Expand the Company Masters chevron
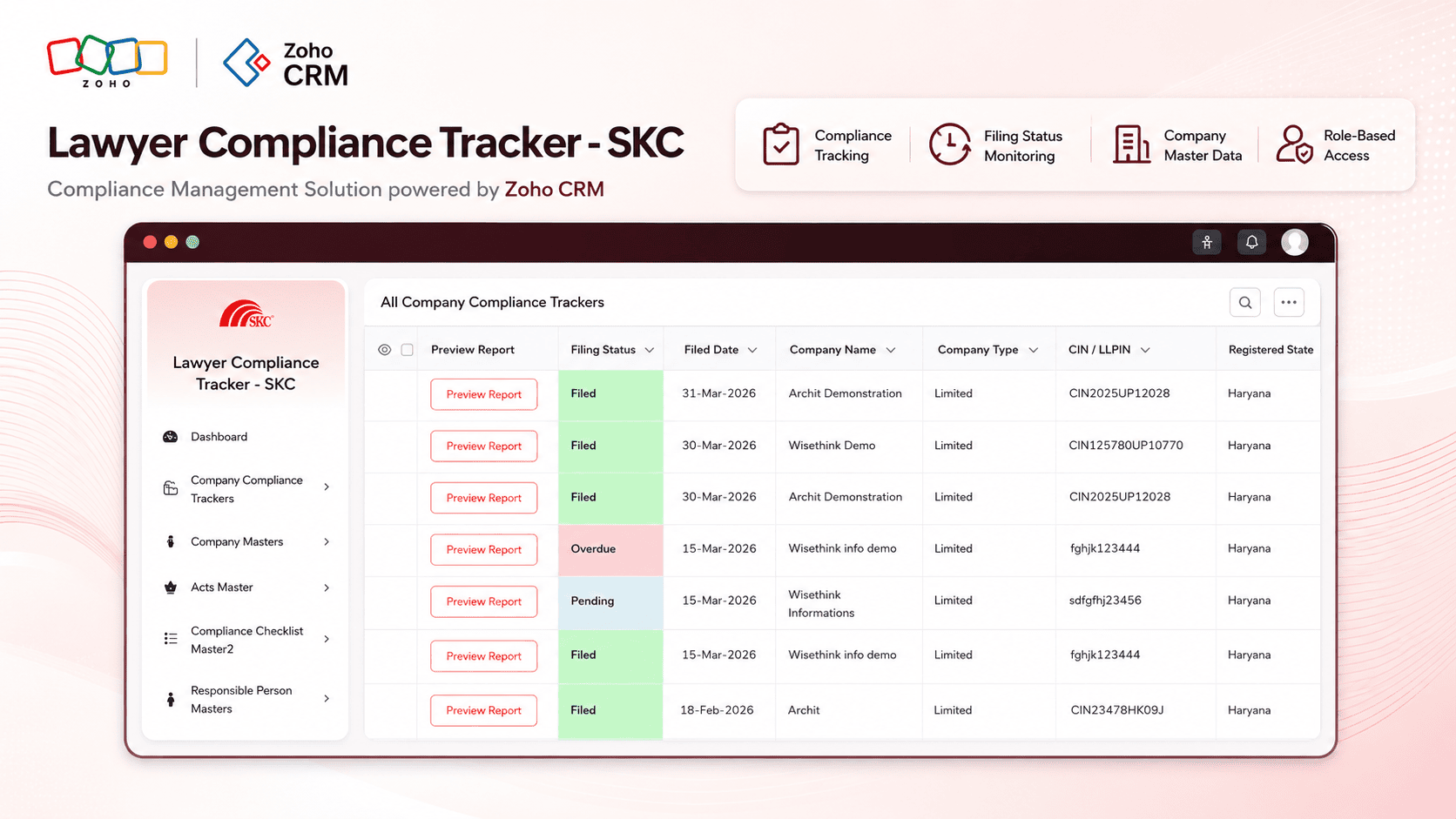1456x819 pixels. pyautogui.click(x=327, y=541)
